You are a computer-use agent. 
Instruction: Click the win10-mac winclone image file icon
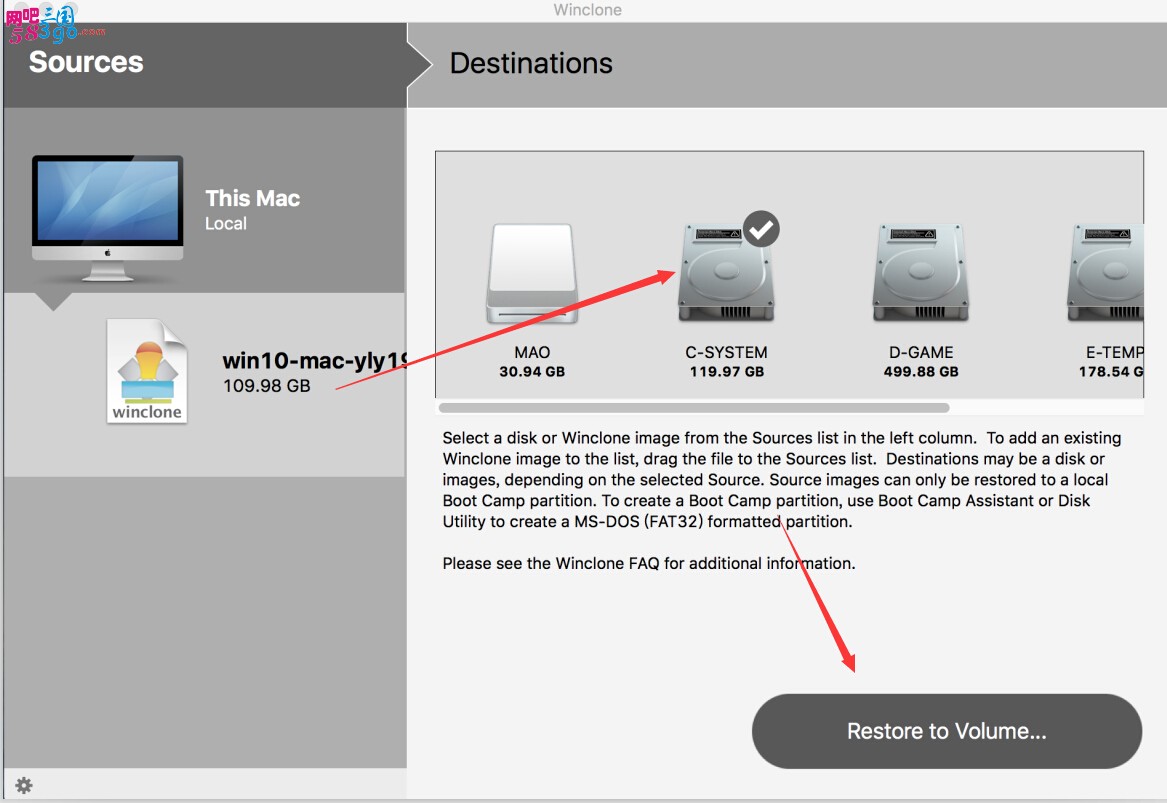click(147, 371)
